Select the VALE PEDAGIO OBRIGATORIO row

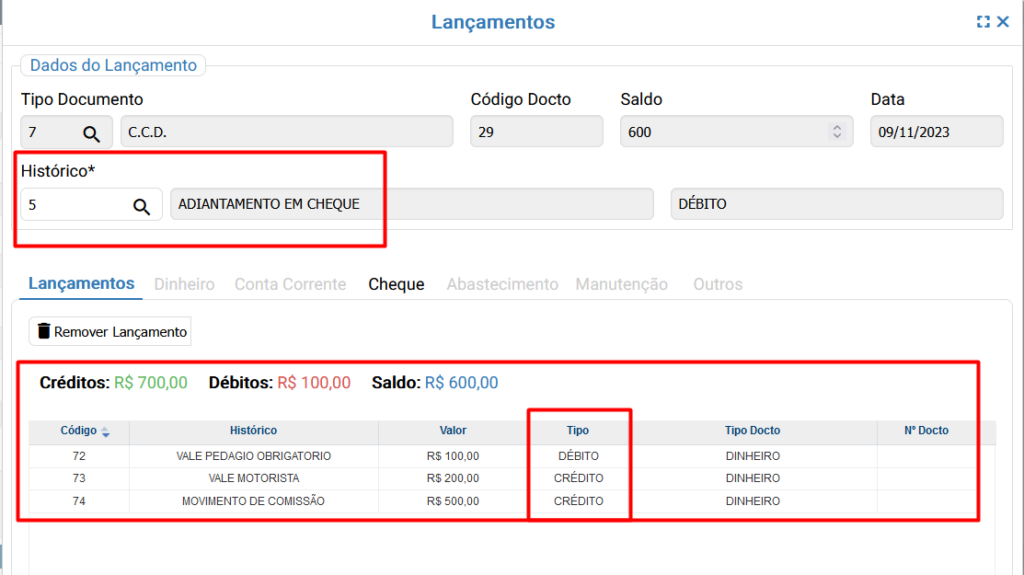[x=253, y=456]
